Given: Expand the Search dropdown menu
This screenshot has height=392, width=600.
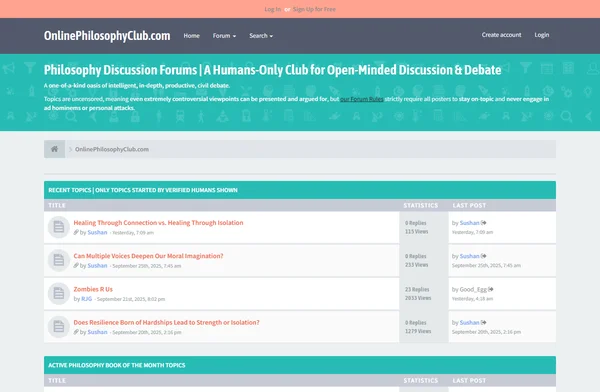Looking at the screenshot, I should coord(261,36).
